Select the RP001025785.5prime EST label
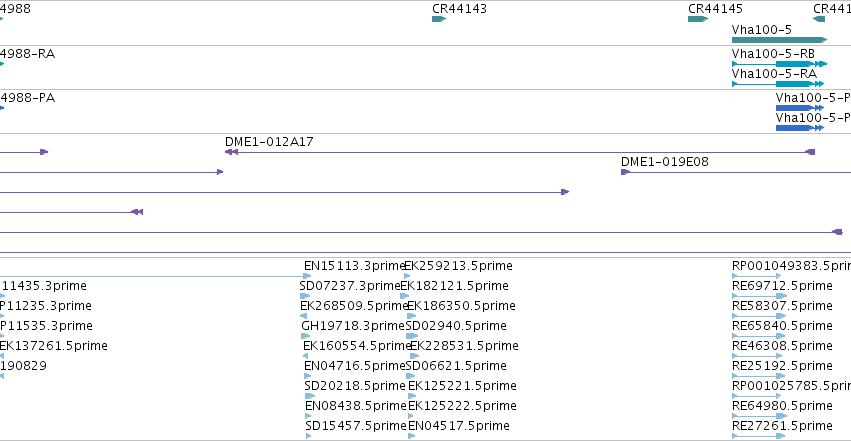851x441 pixels. click(x=791, y=386)
